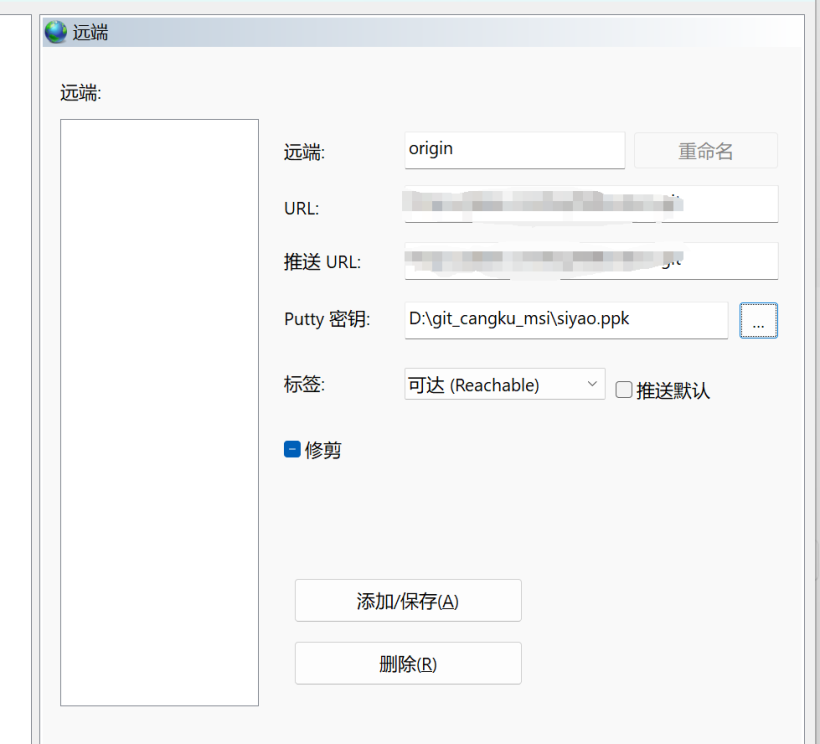
Task: Click the Putty 密钥 label
Action: click(327, 319)
